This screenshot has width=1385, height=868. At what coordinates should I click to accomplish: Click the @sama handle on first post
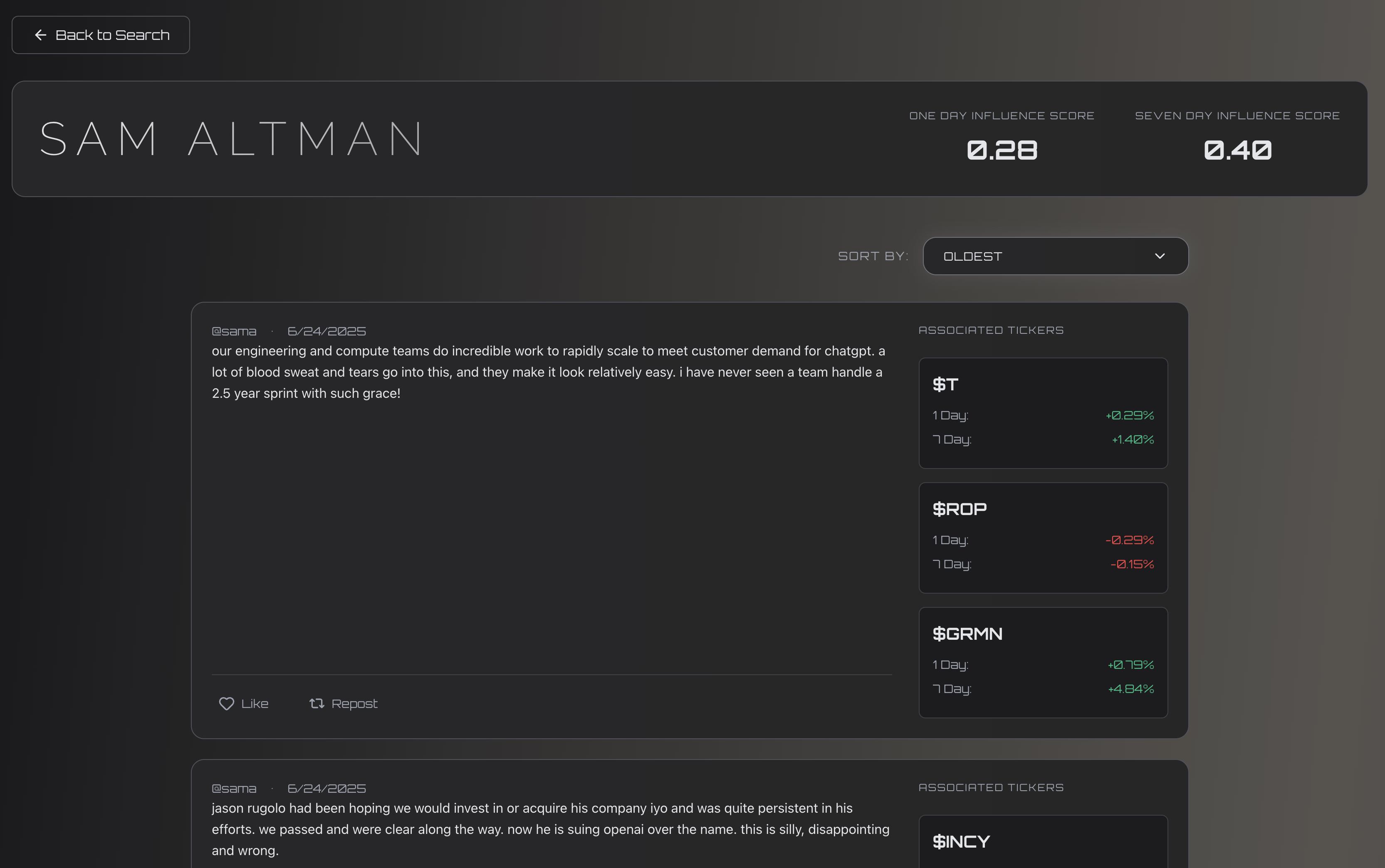click(x=234, y=331)
